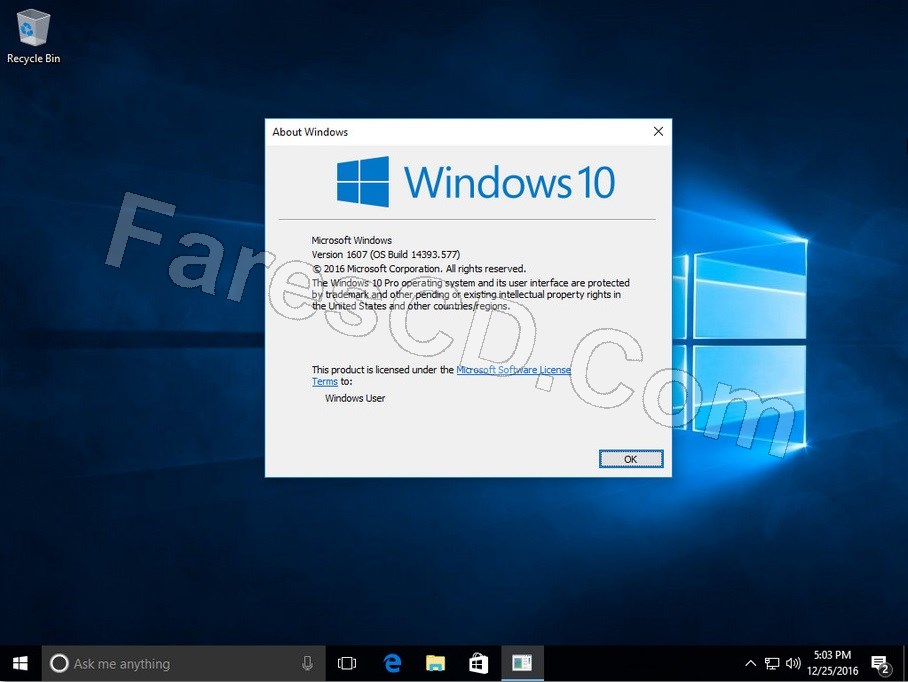This screenshot has width=908, height=682.
Task: Open File Explorer from the taskbar
Action: [435, 663]
